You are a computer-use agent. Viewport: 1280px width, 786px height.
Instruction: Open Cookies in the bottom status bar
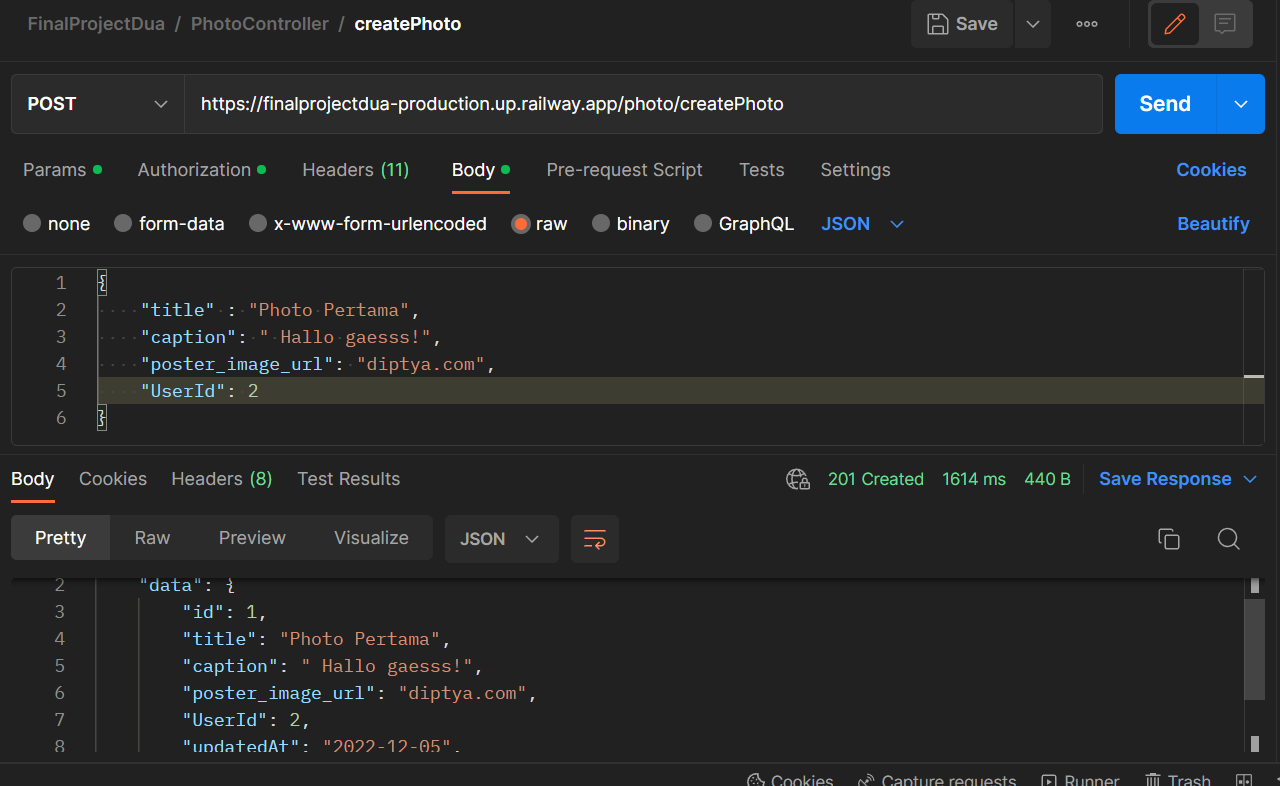790,780
